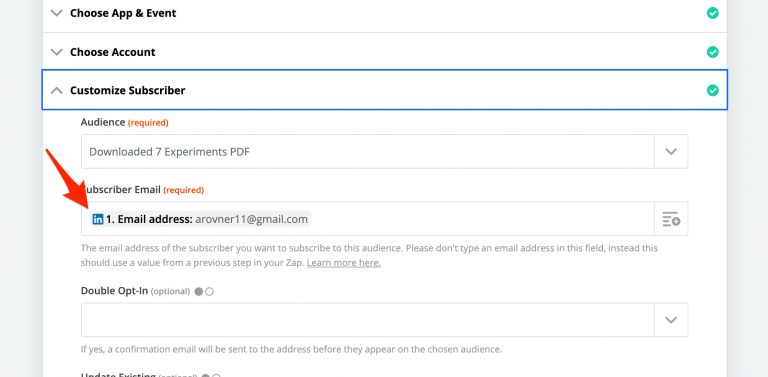768x377 pixels.
Task: Open the Double Opt-In dropdown arrow
Action: tap(671, 320)
